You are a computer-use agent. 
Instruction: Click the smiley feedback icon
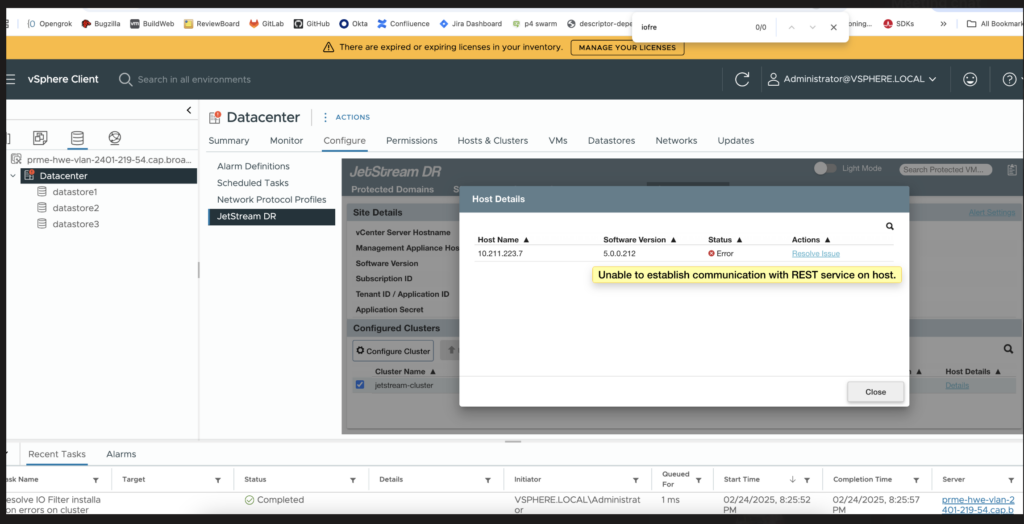[x=970, y=79]
